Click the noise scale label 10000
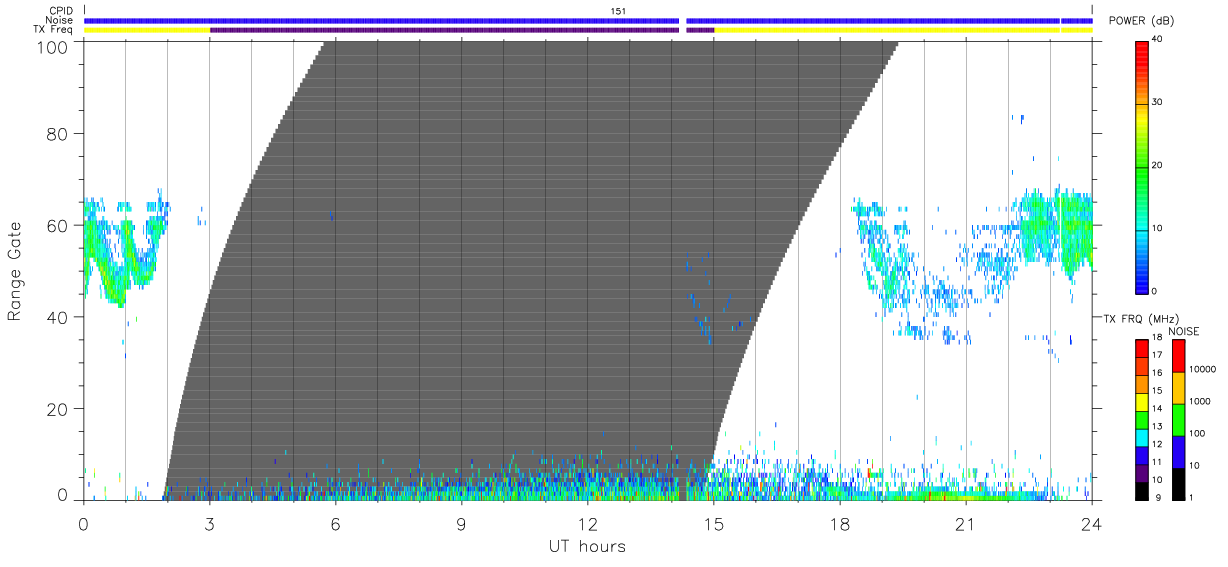Screen dimensions: 1228x567 tap(1202, 369)
